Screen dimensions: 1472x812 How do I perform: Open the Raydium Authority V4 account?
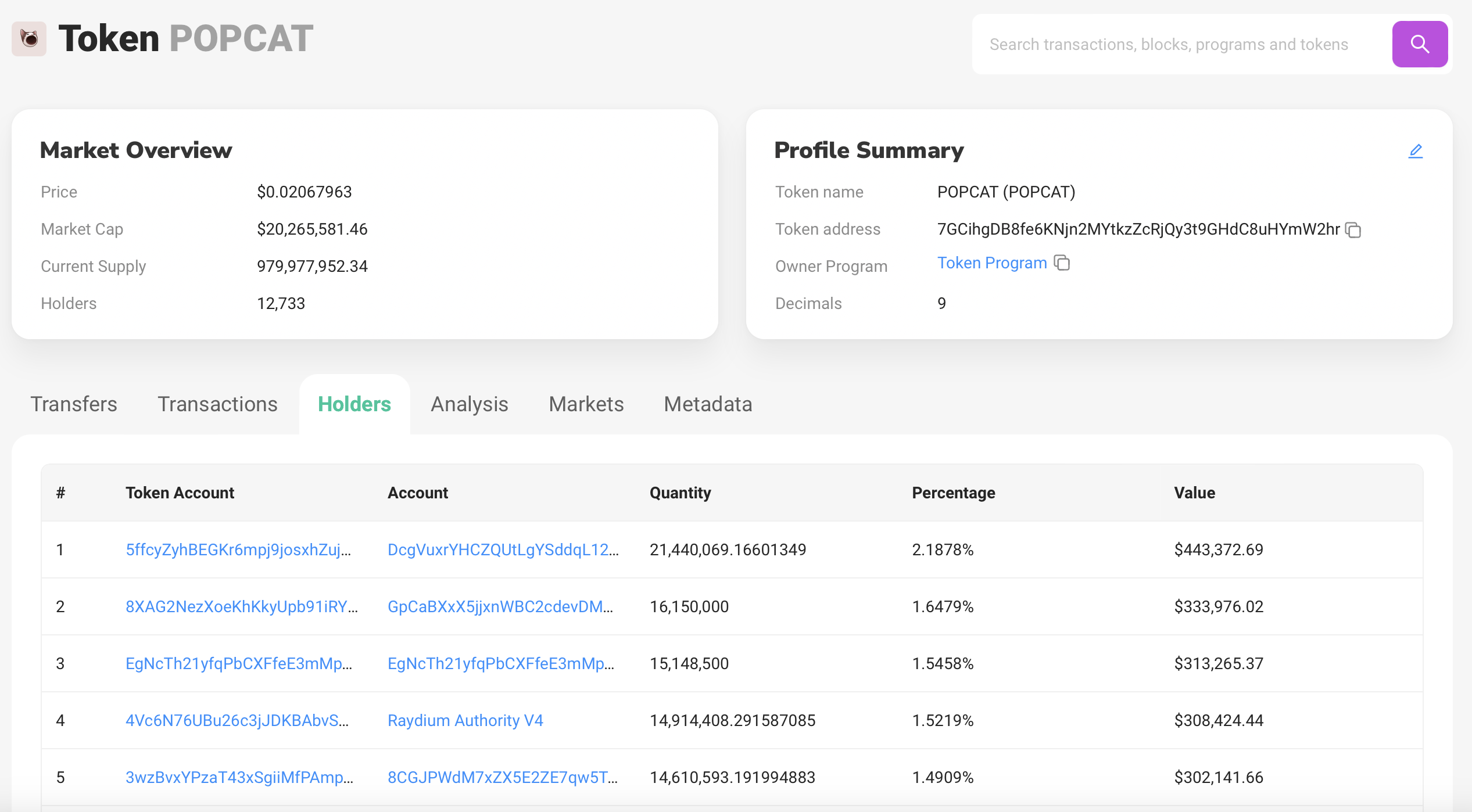click(x=465, y=720)
